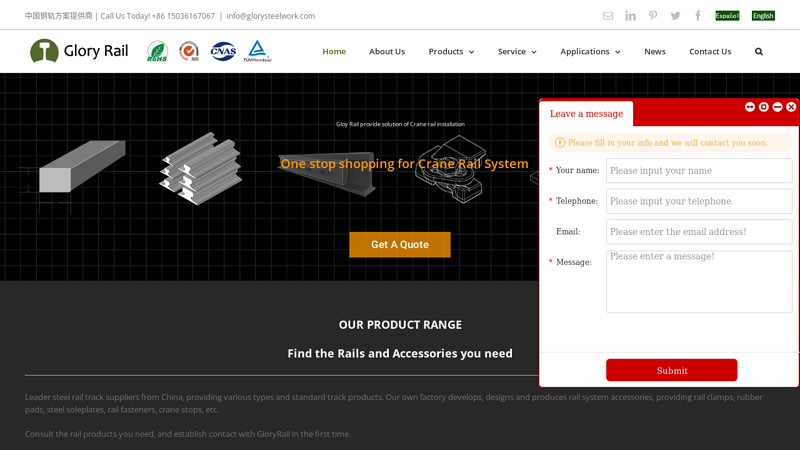This screenshot has width=800, height=450.
Task: Expand the Products dropdown menu
Action: point(451,52)
